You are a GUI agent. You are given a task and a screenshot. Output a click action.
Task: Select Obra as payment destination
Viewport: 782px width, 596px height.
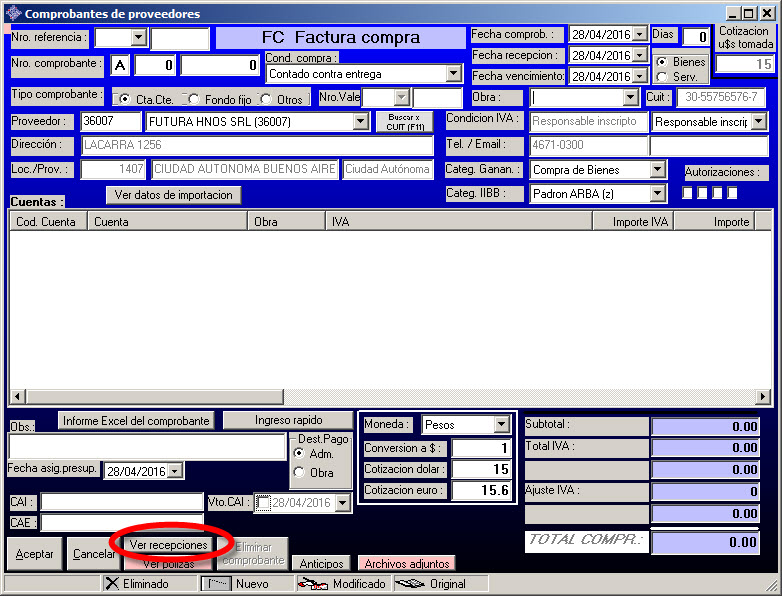299,472
